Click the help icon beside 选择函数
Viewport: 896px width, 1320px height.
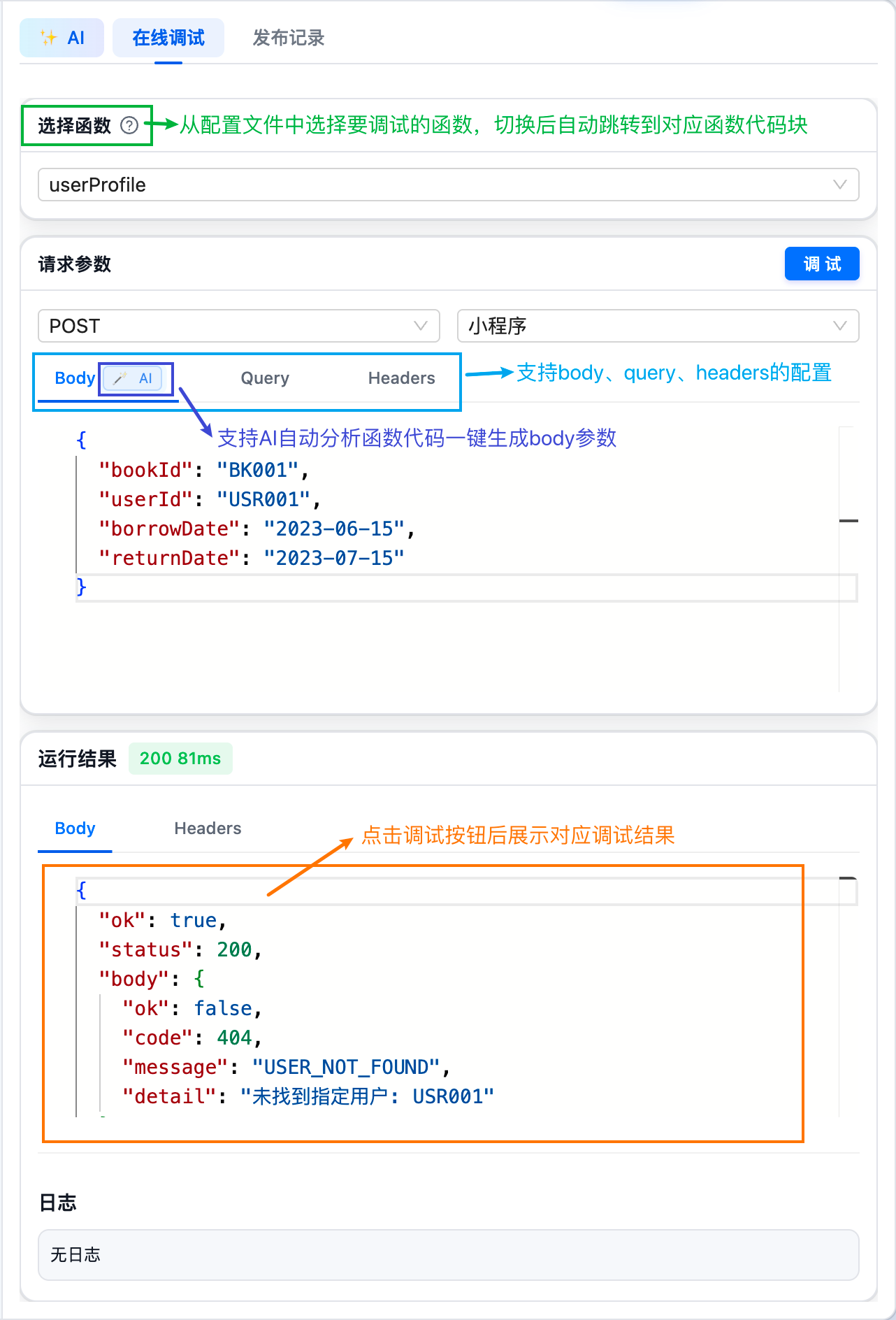pos(129,125)
